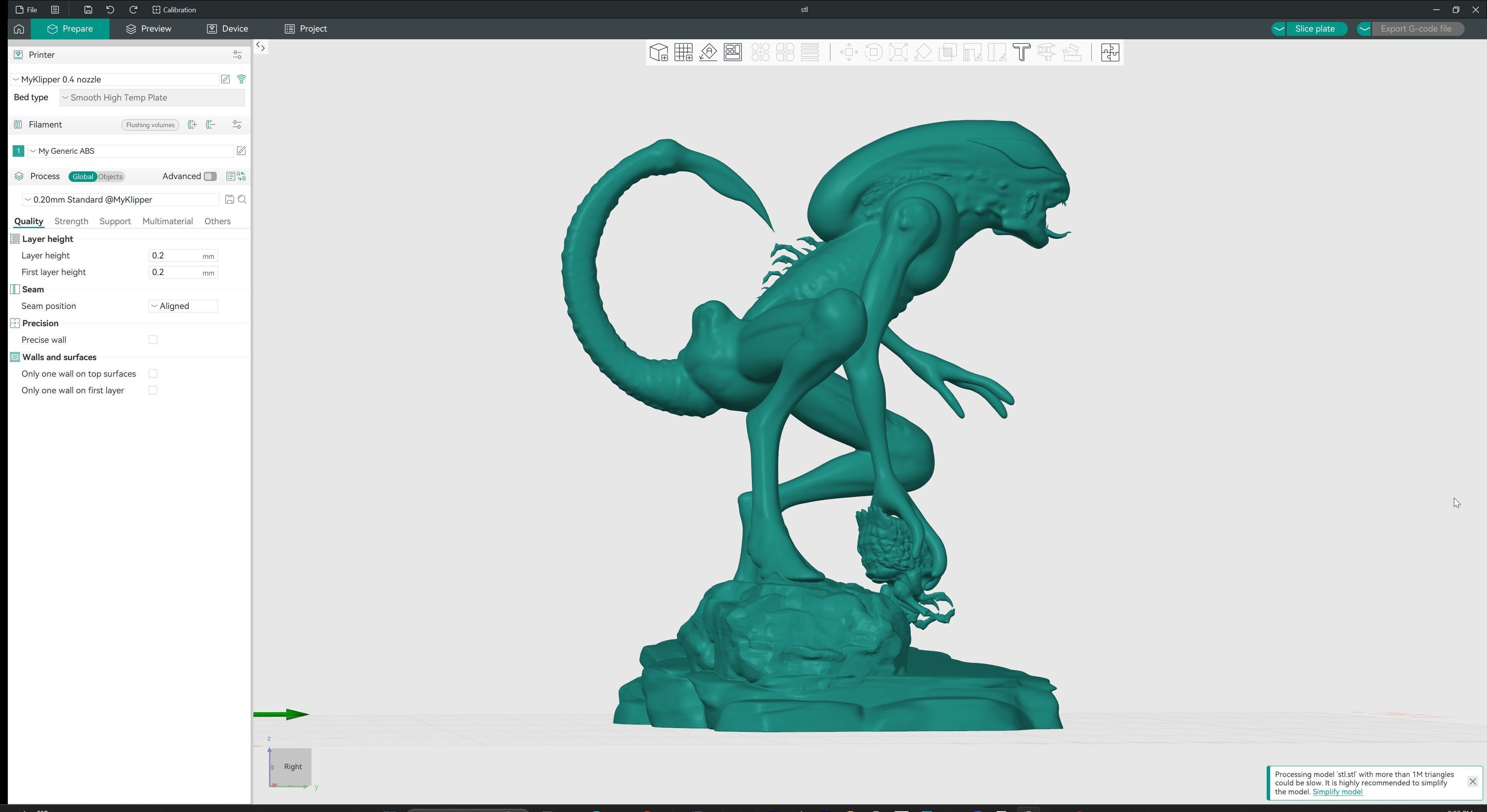Open the Seam painting tool
Screen dimensions: 1487x812
pos(997,52)
